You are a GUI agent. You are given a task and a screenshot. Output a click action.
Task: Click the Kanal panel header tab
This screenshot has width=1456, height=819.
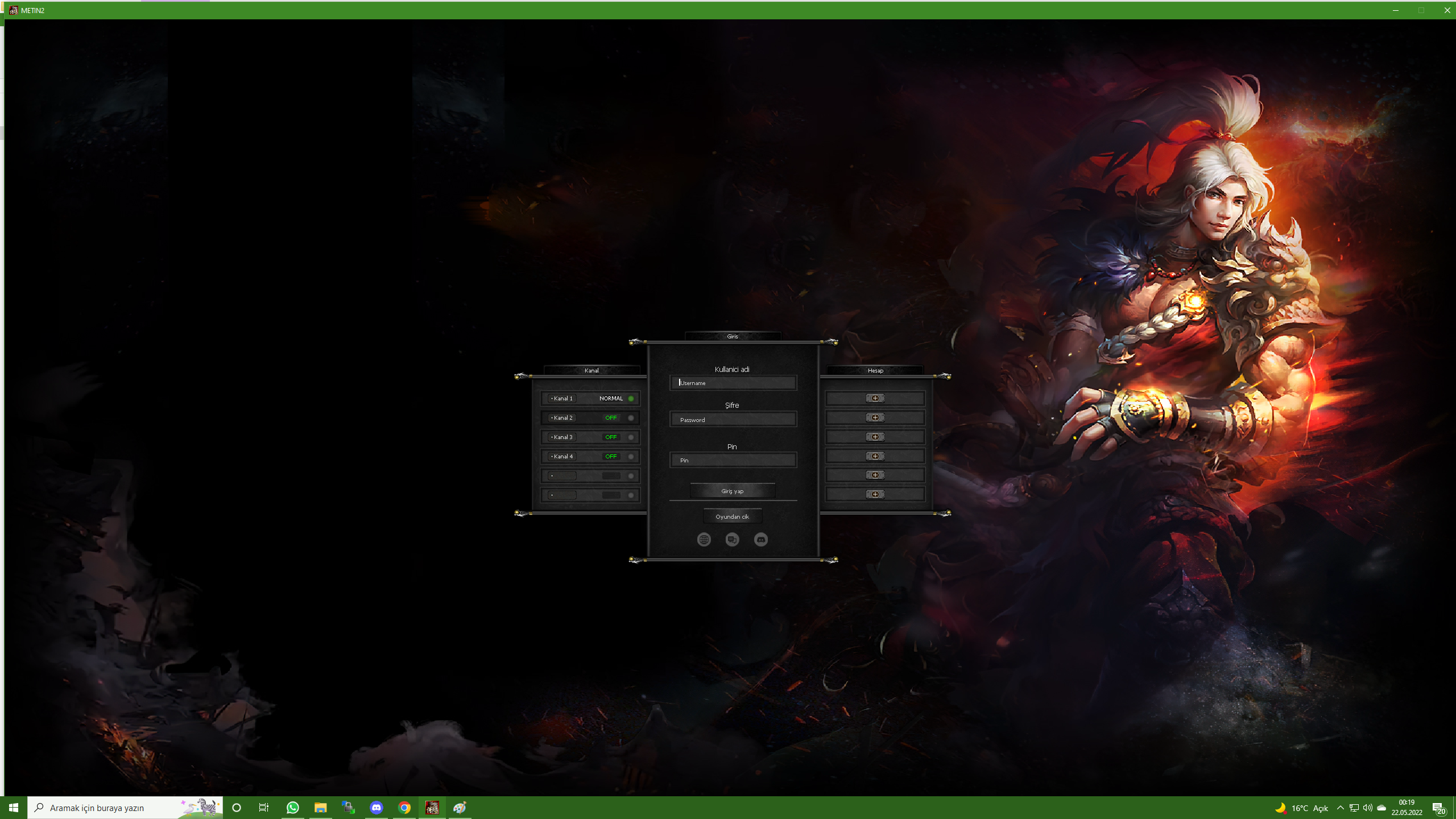pyautogui.click(x=591, y=370)
